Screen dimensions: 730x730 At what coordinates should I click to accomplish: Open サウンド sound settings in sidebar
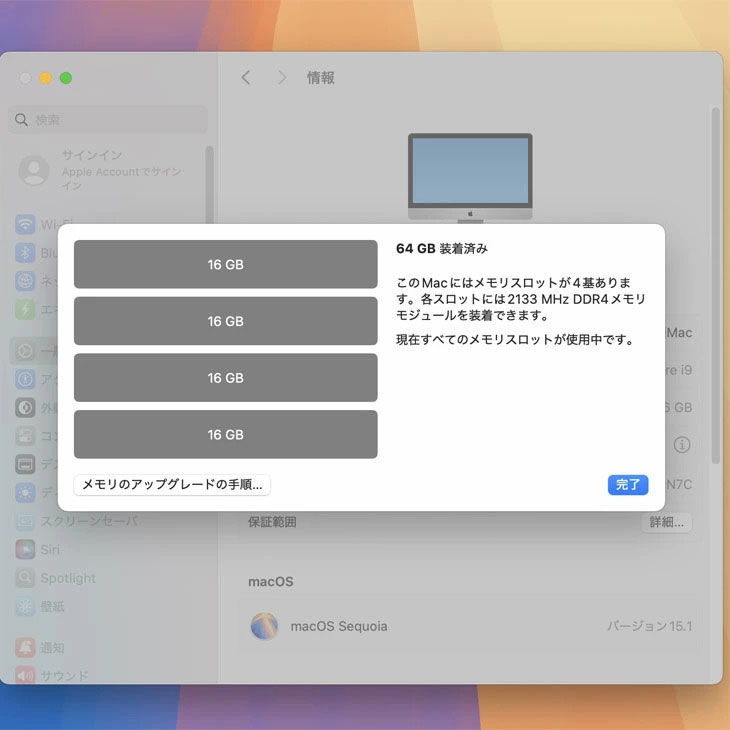click(52, 675)
